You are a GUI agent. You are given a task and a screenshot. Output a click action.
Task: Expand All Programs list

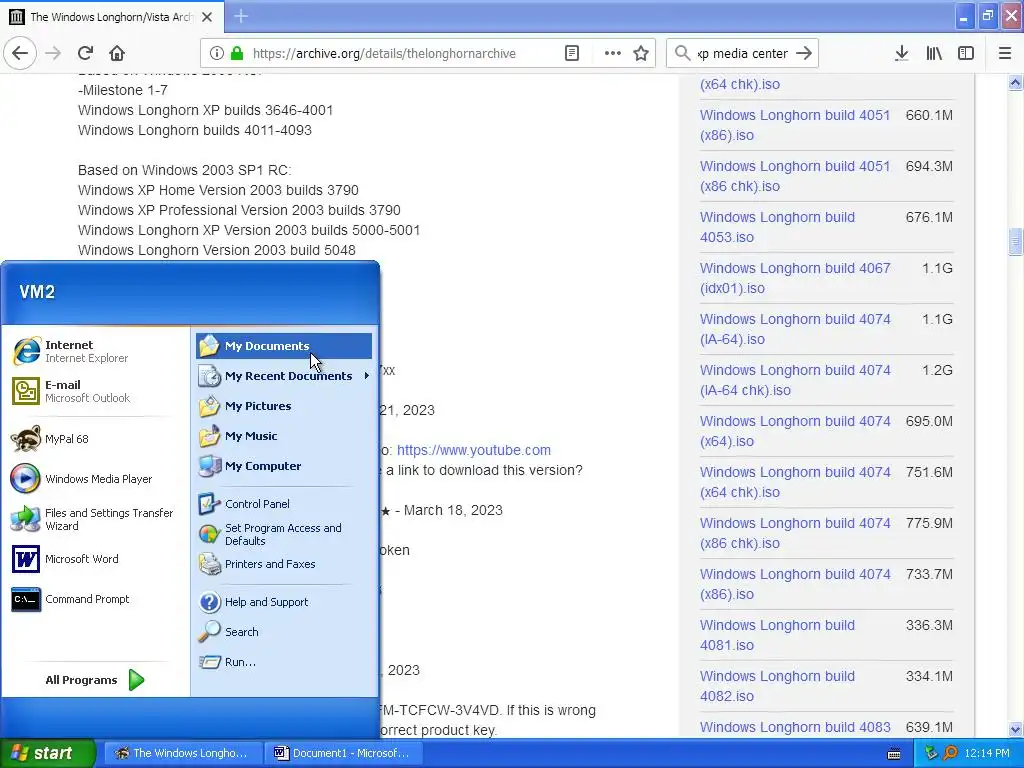click(x=95, y=680)
